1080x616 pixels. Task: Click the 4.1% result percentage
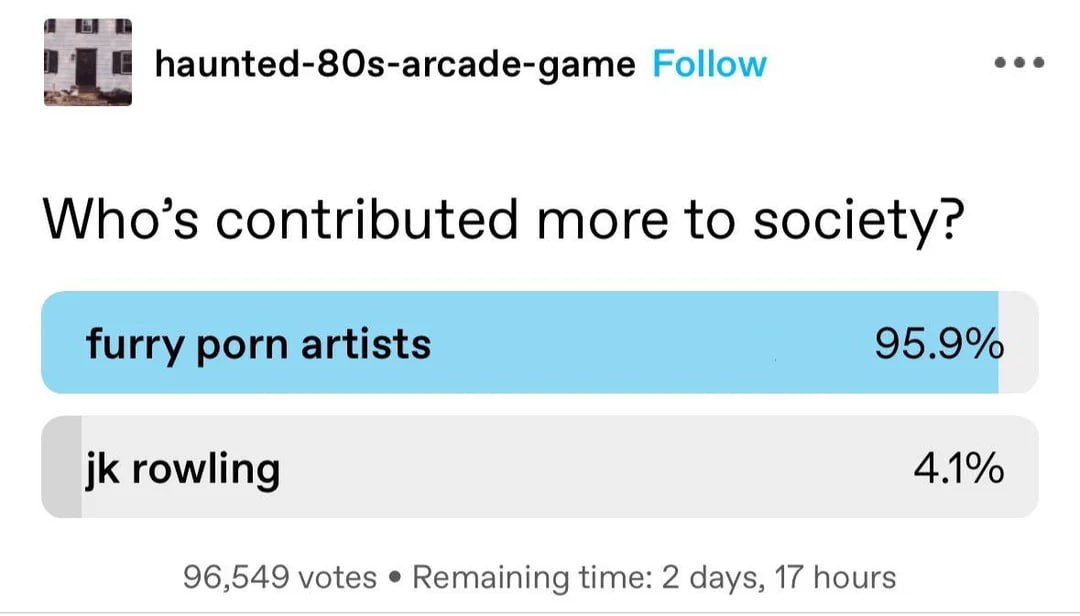(x=955, y=468)
